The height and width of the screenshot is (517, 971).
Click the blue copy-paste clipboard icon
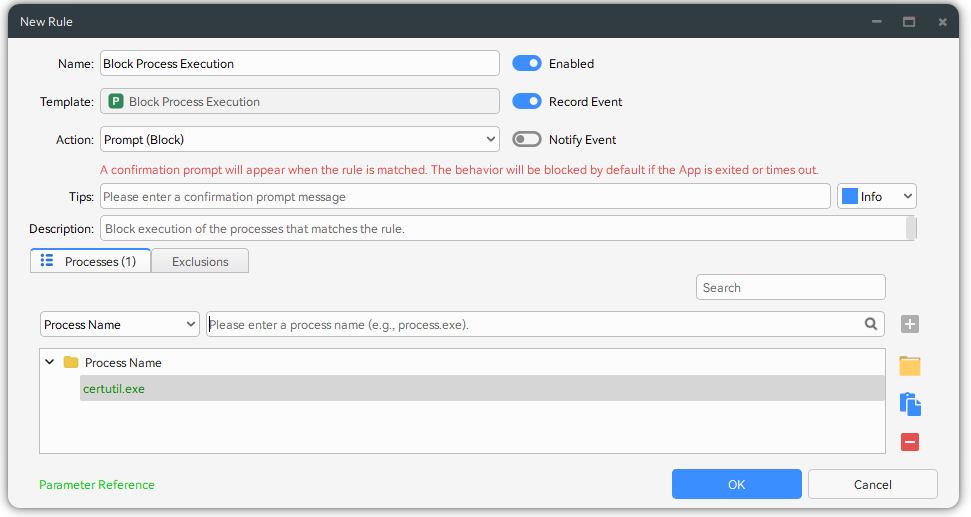(x=909, y=404)
